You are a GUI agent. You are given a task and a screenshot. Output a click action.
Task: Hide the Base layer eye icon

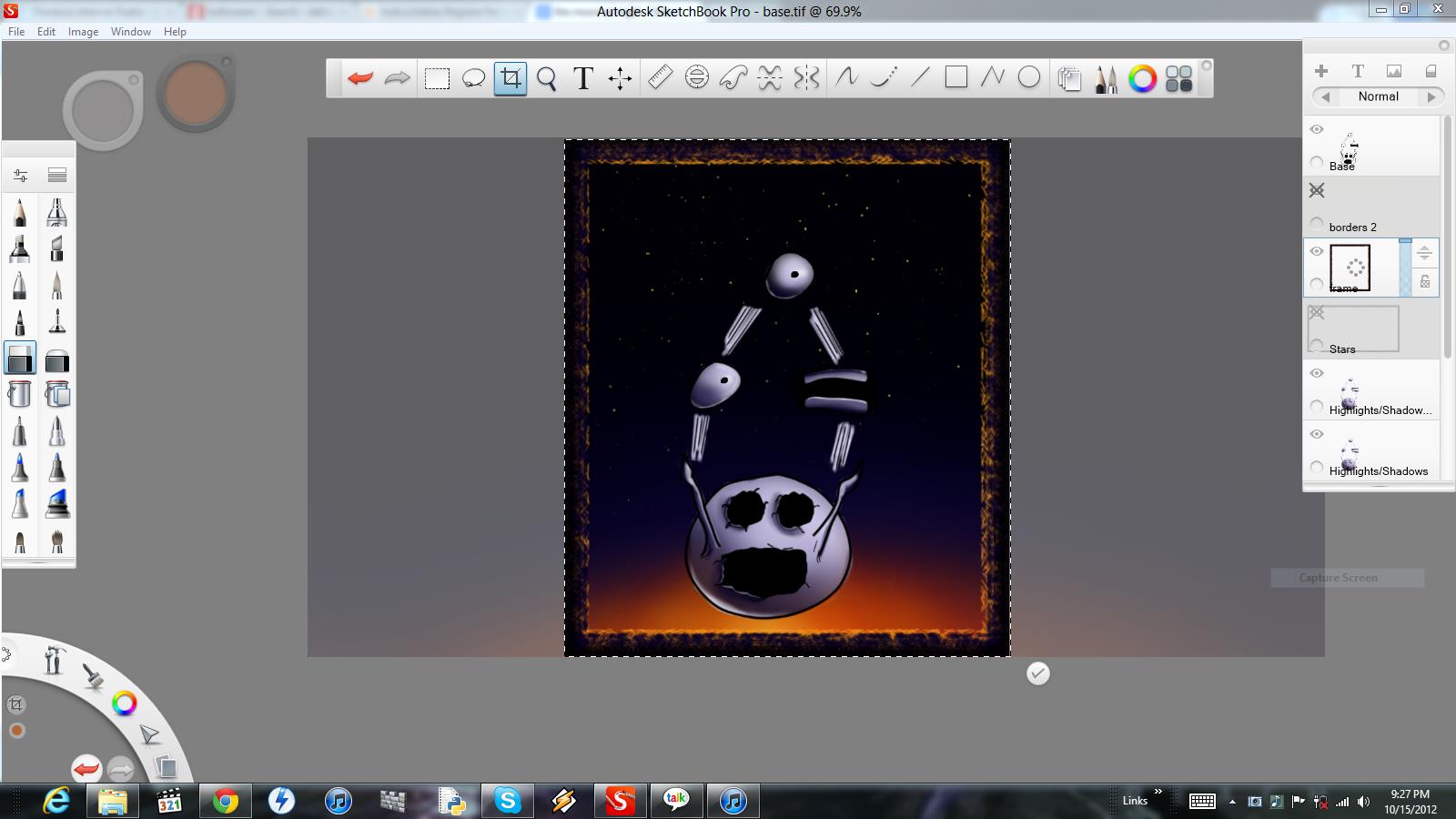1317,129
